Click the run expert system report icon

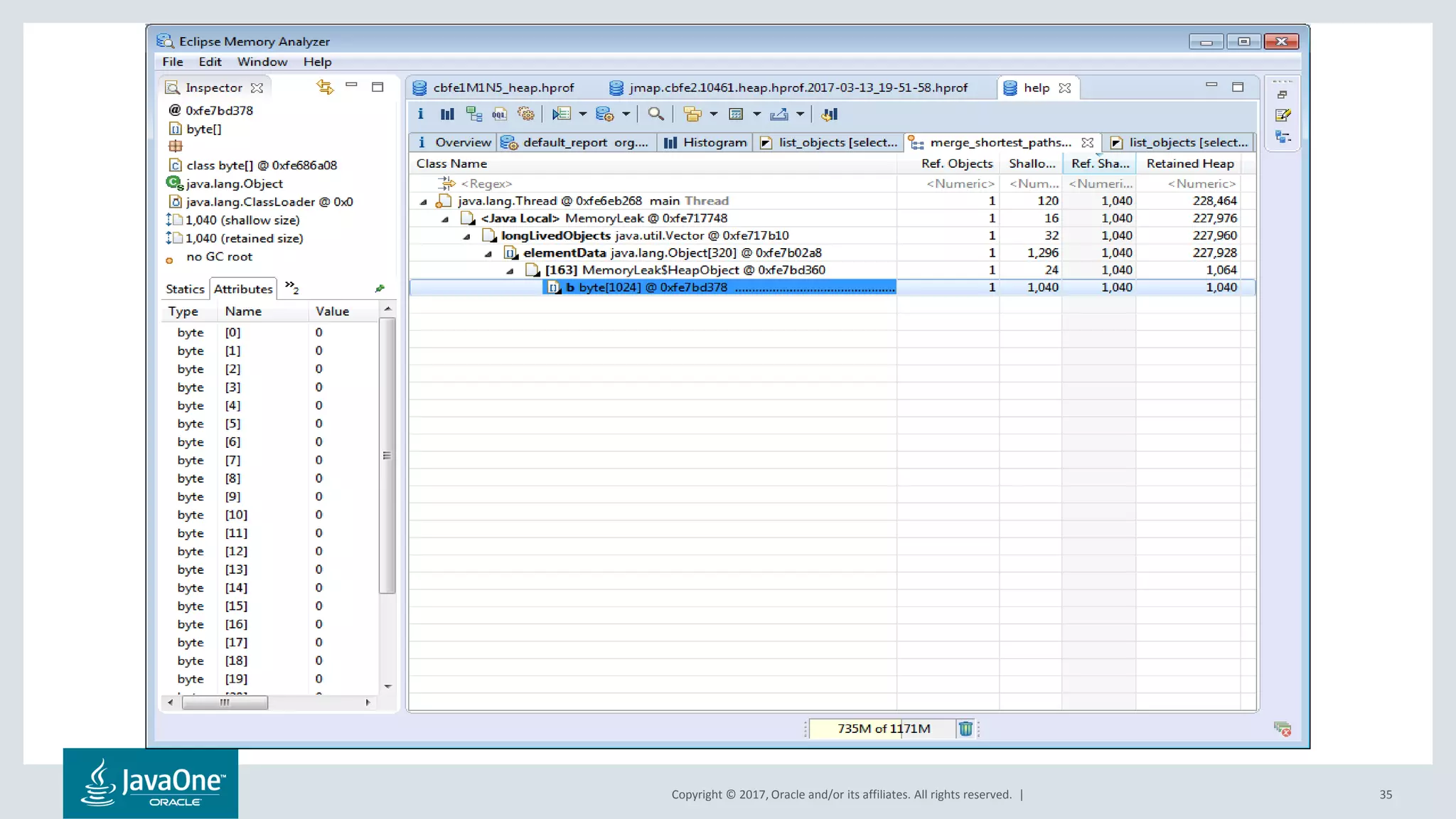562,114
